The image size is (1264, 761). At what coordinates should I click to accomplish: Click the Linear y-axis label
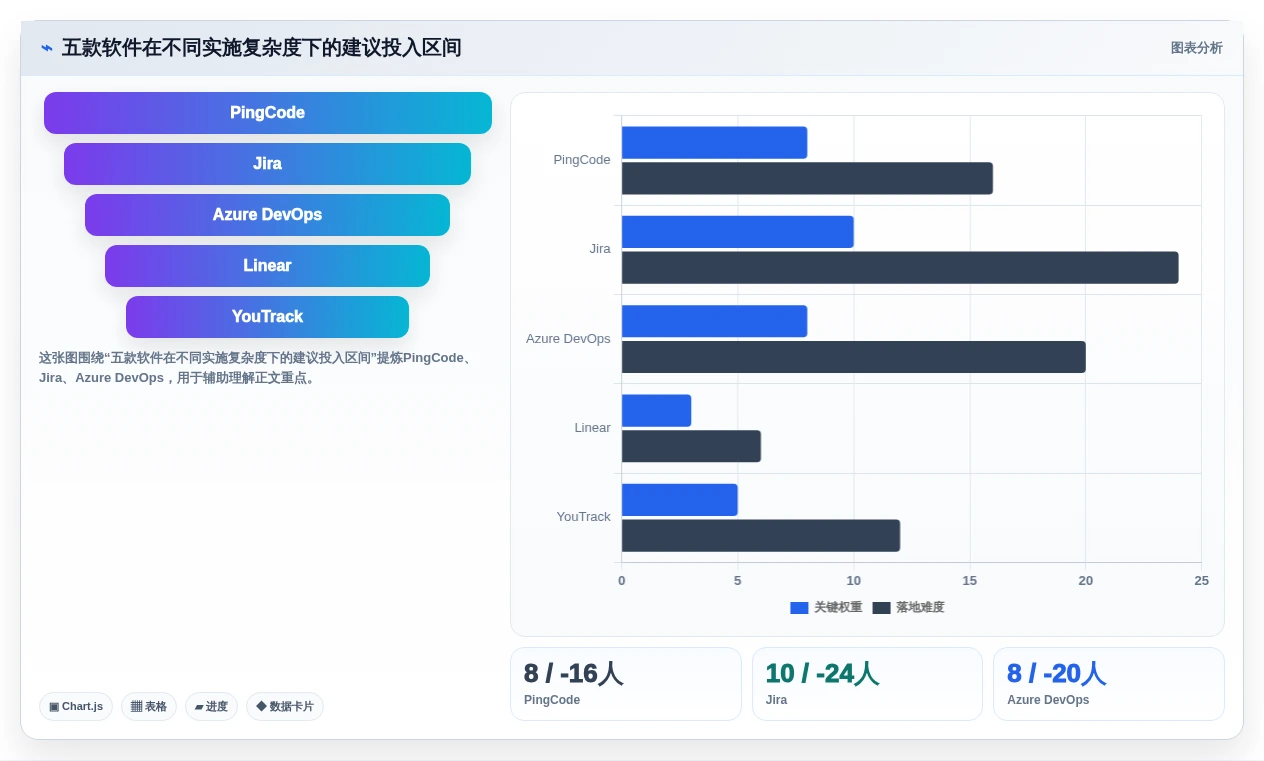[592, 428]
